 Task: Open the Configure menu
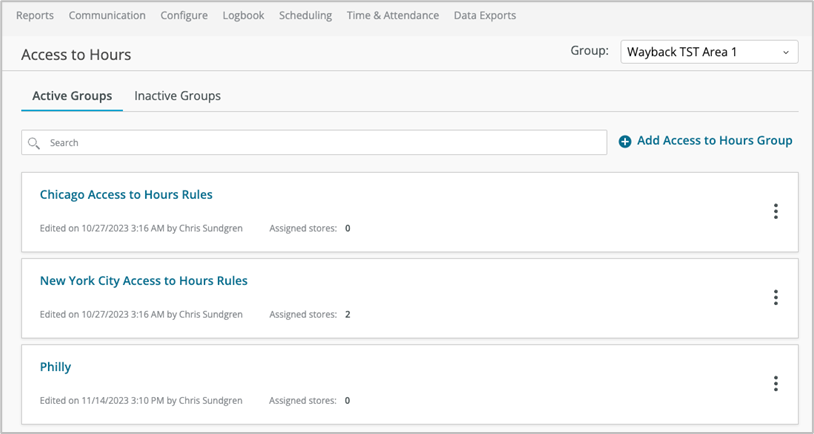pyautogui.click(x=184, y=15)
